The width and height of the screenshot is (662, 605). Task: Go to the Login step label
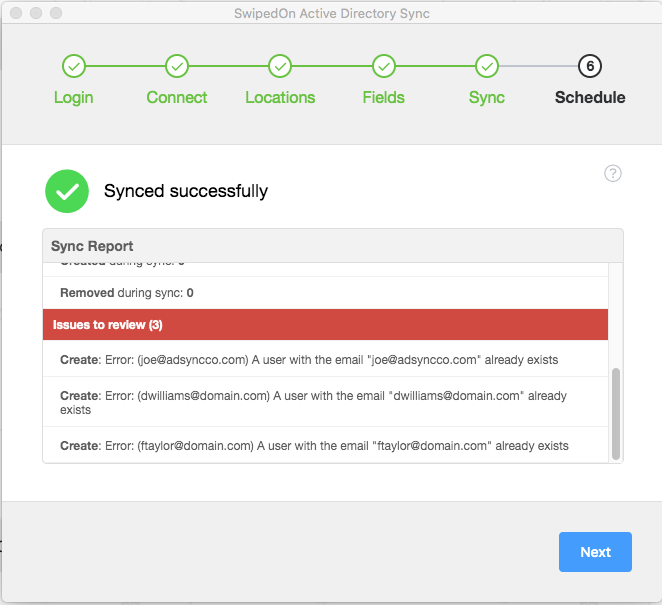73,98
